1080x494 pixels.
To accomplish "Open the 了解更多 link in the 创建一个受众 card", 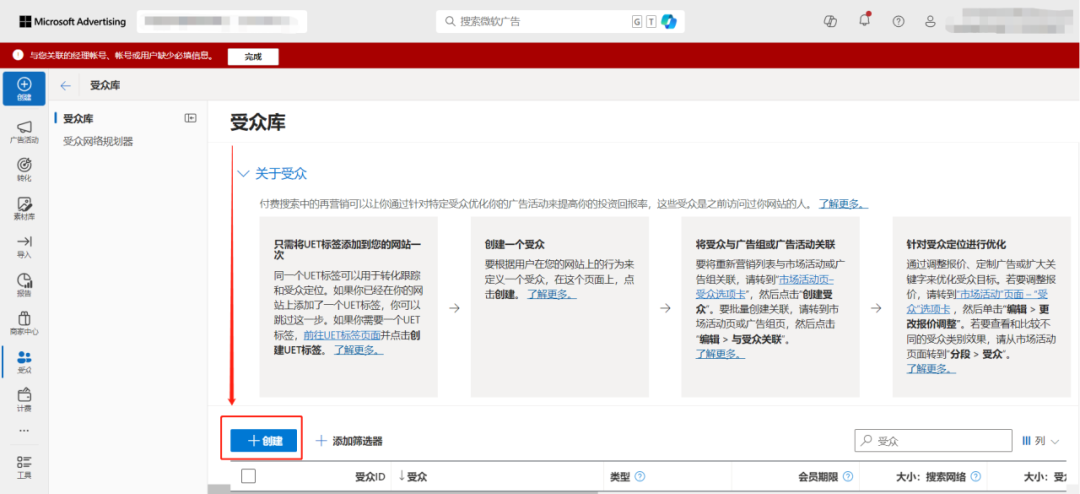I will (552, 294).
